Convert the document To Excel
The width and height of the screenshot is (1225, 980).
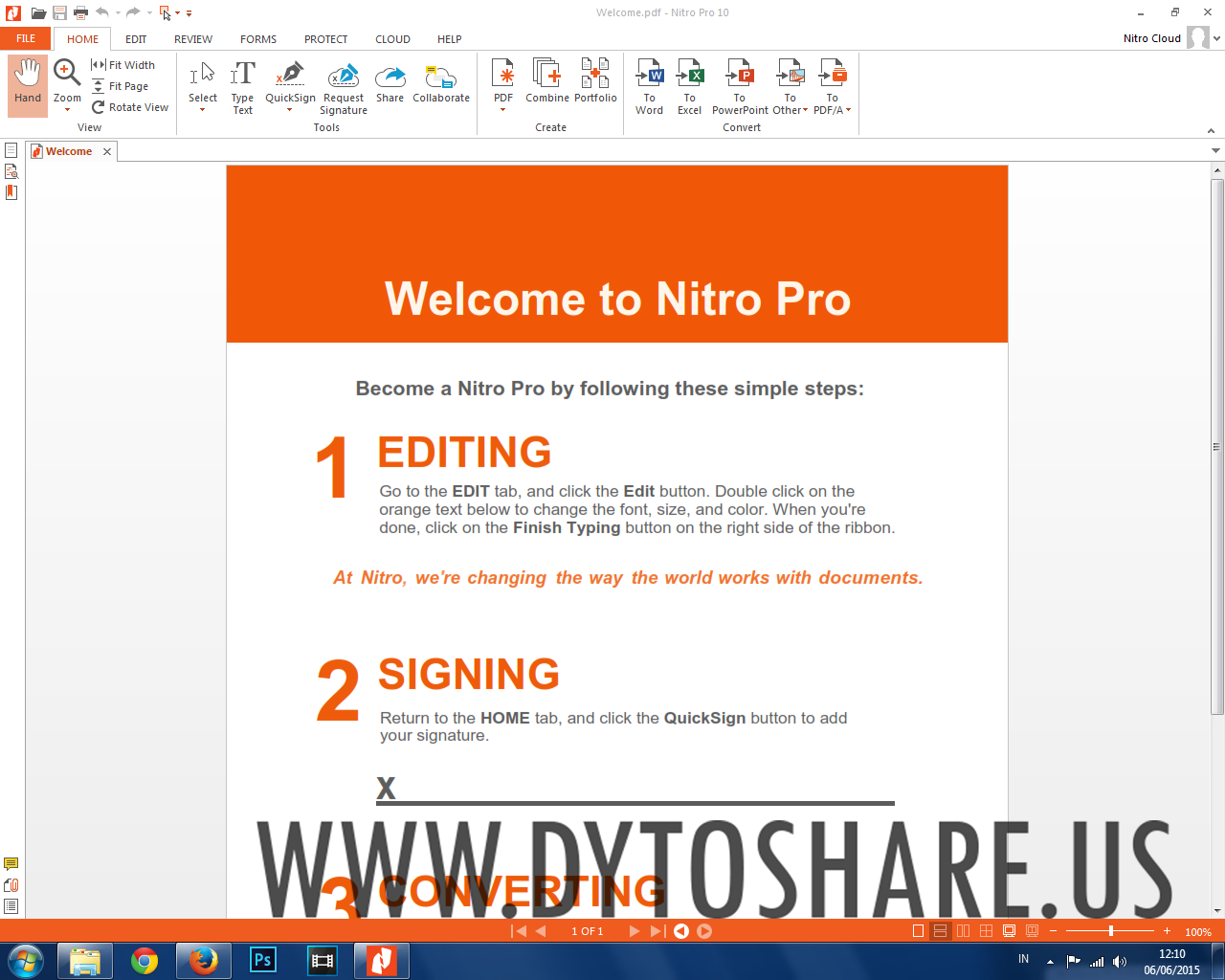(690, 87)
